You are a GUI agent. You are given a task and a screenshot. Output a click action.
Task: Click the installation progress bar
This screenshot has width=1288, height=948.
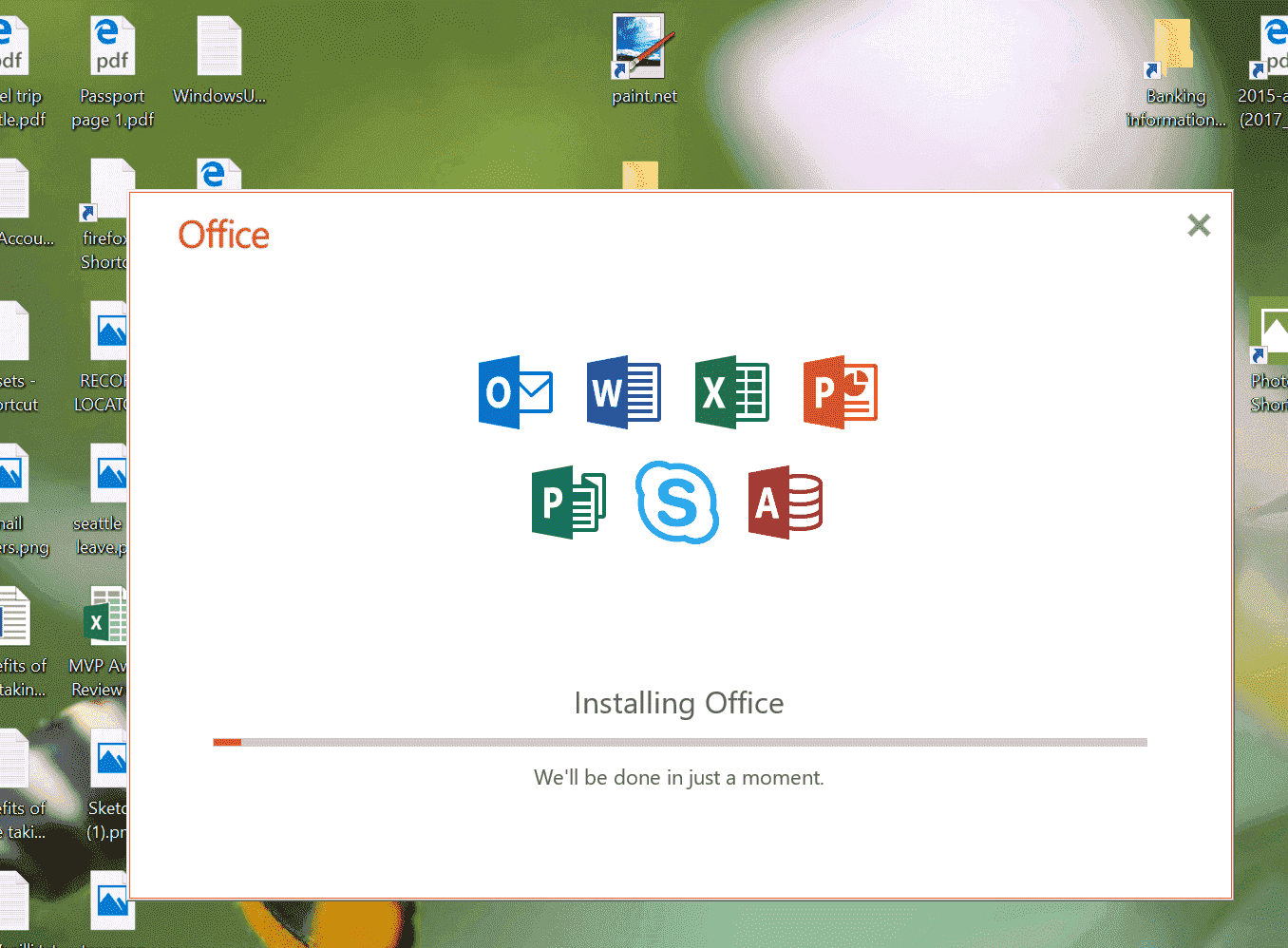coord(680,742)
